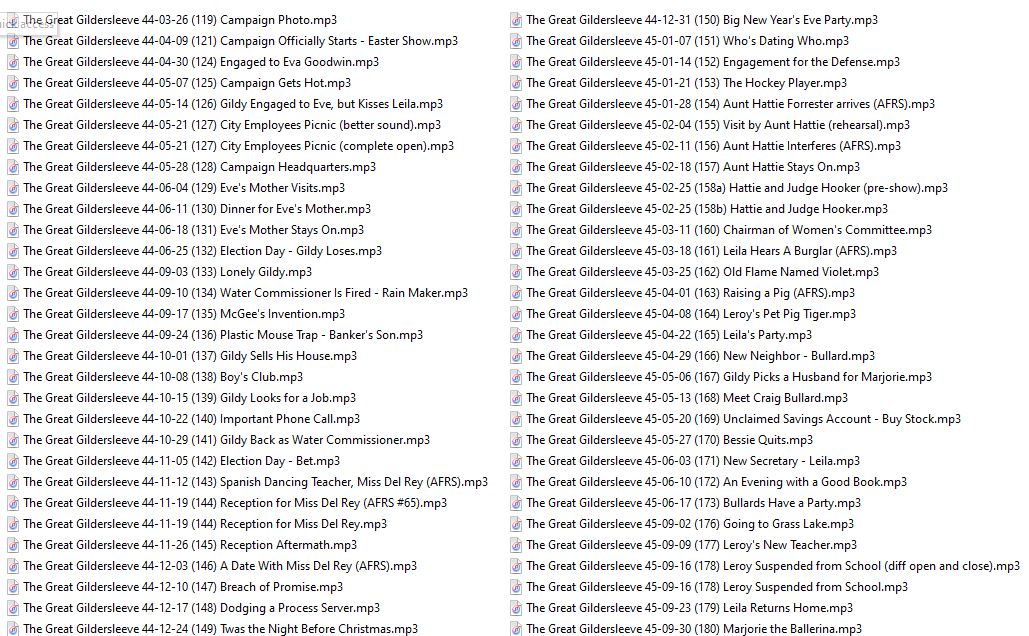Viewport: 1029px width, 636px height.
Task: Click the icon for Breach of Promise file
Action: point(13,587)
